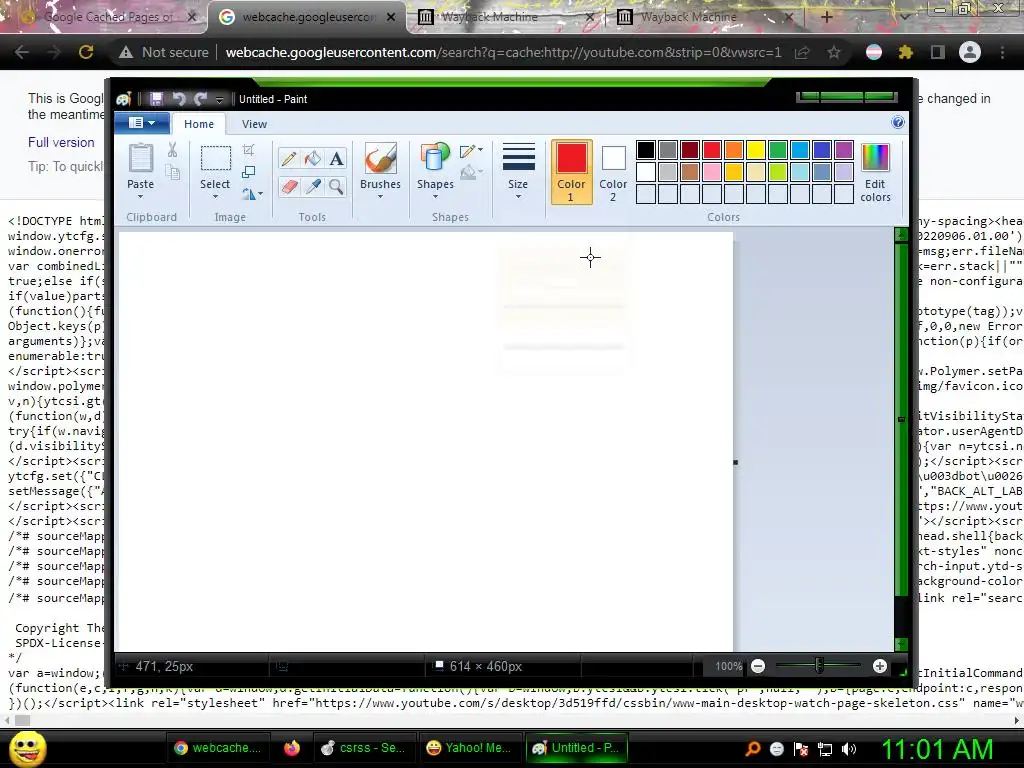Click the Resize icon in Image group

tap(248, 172)
